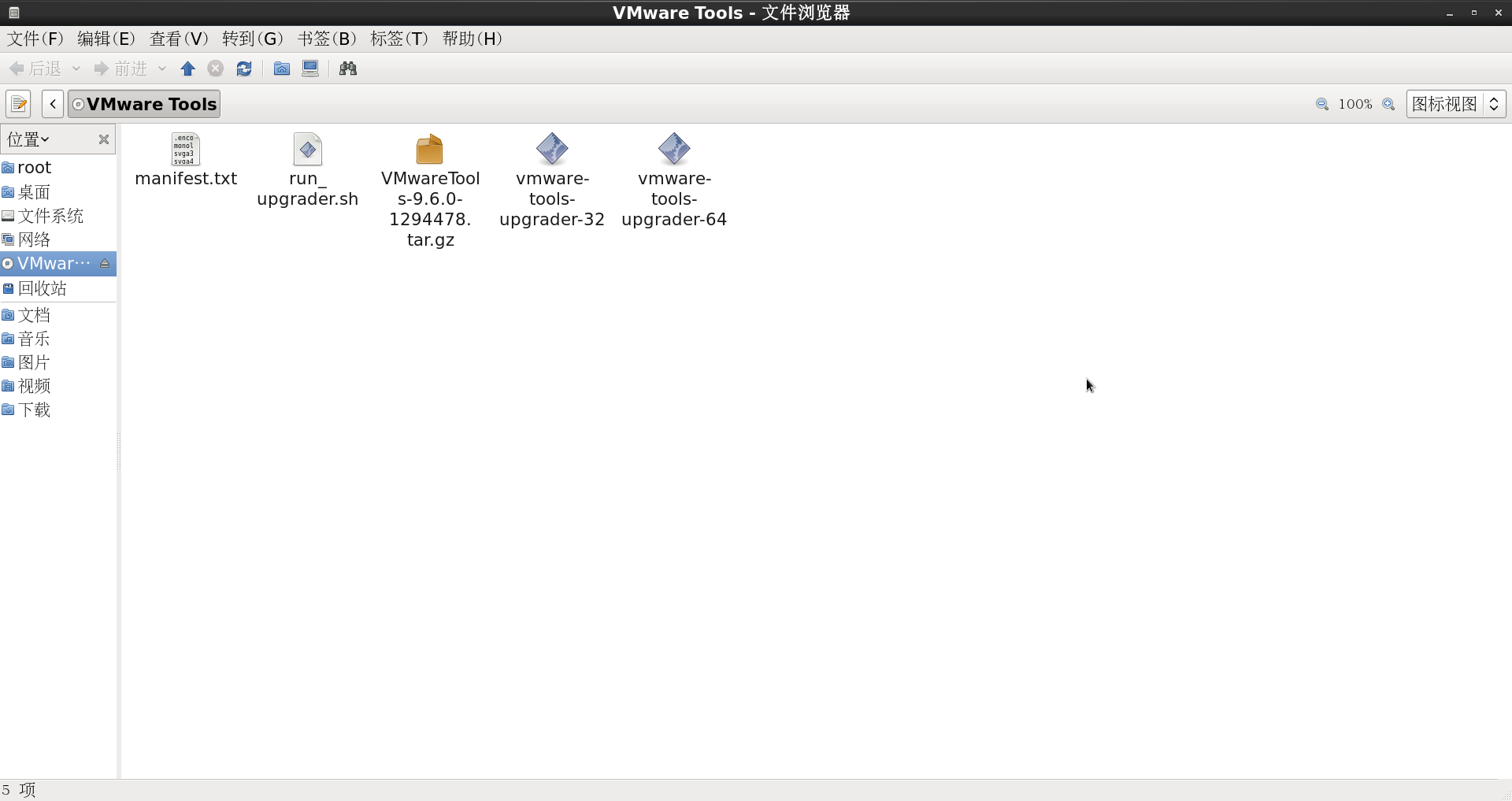Open the 图片 bookmark
1512x801 pixels.
pos(58,362)
